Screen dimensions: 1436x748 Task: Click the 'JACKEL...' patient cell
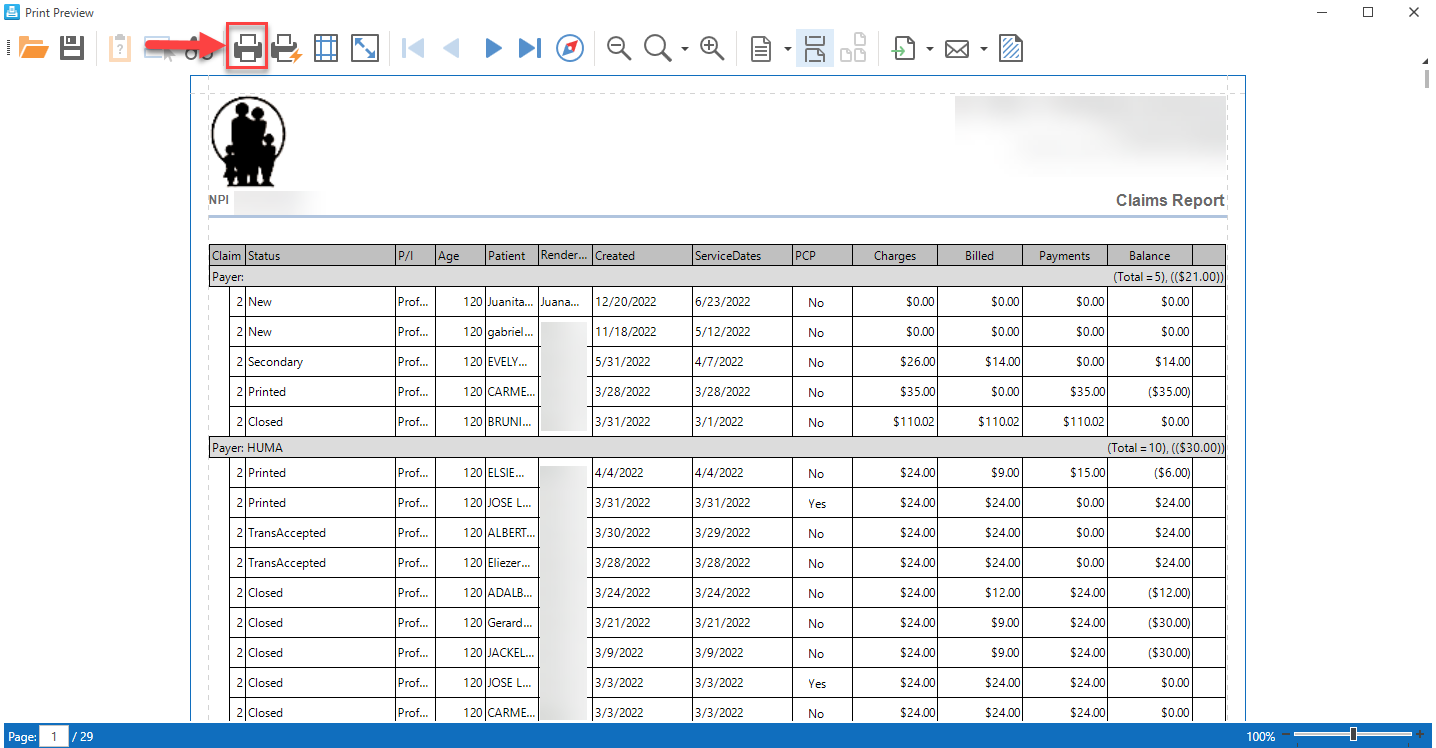pos(511,653)
